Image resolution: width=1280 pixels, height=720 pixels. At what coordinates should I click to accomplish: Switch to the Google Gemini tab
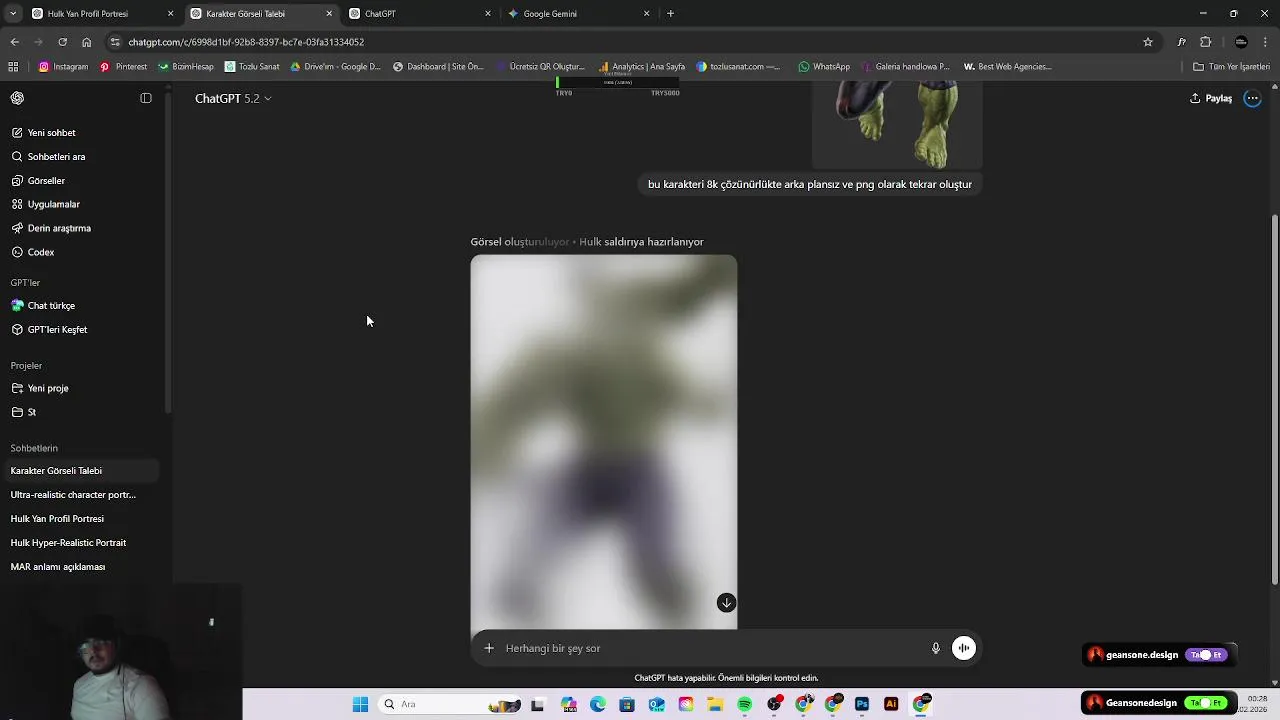[578, 14]
